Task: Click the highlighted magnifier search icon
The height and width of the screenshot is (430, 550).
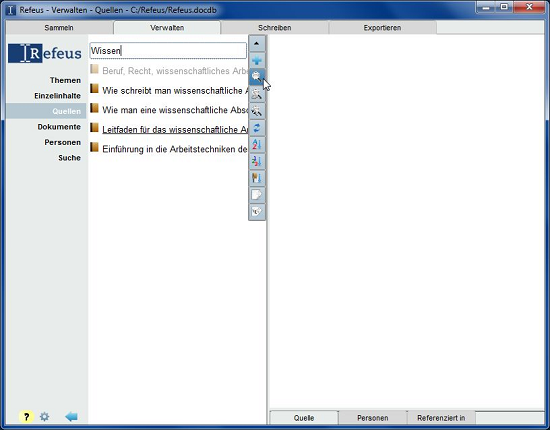Action: tap(256, 77)
